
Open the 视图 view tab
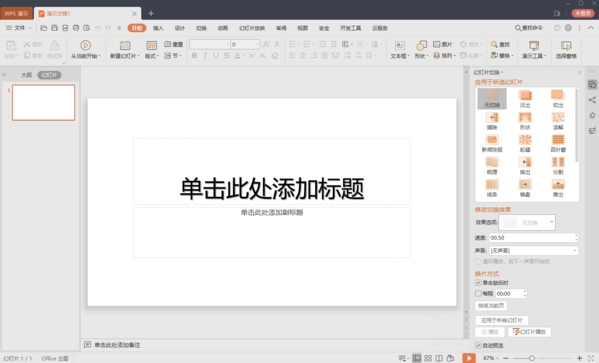[x=303, y=28]
